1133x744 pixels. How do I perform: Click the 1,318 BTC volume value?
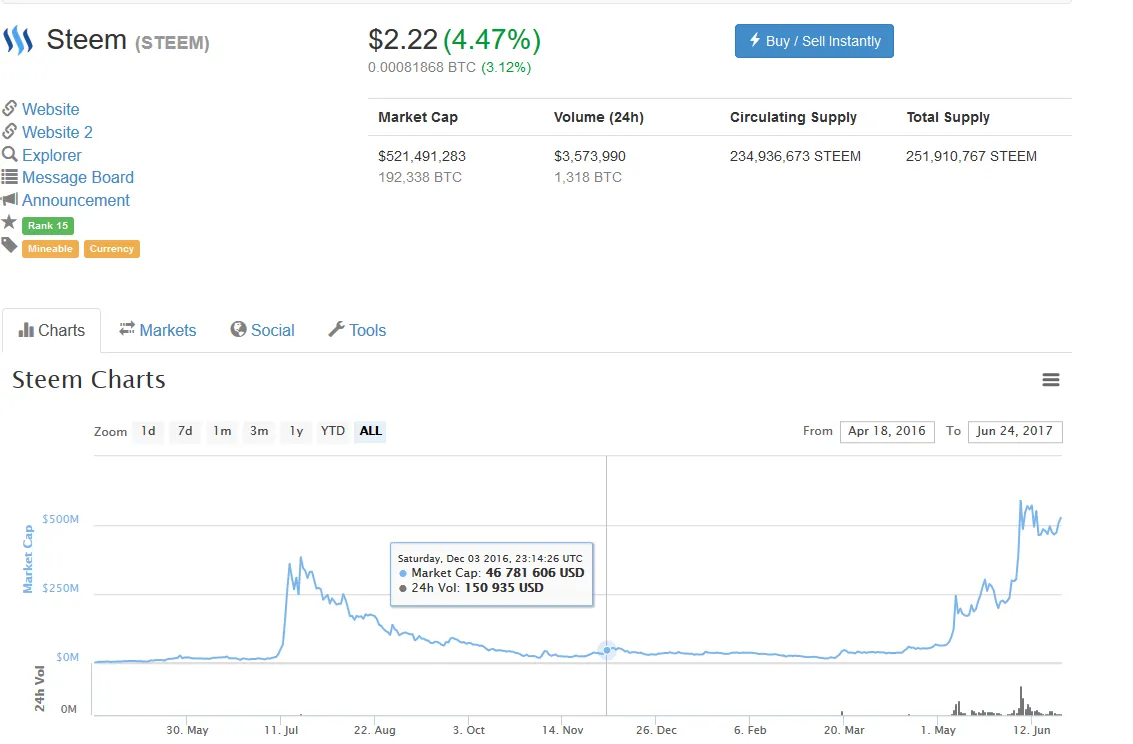coord(587,177)
